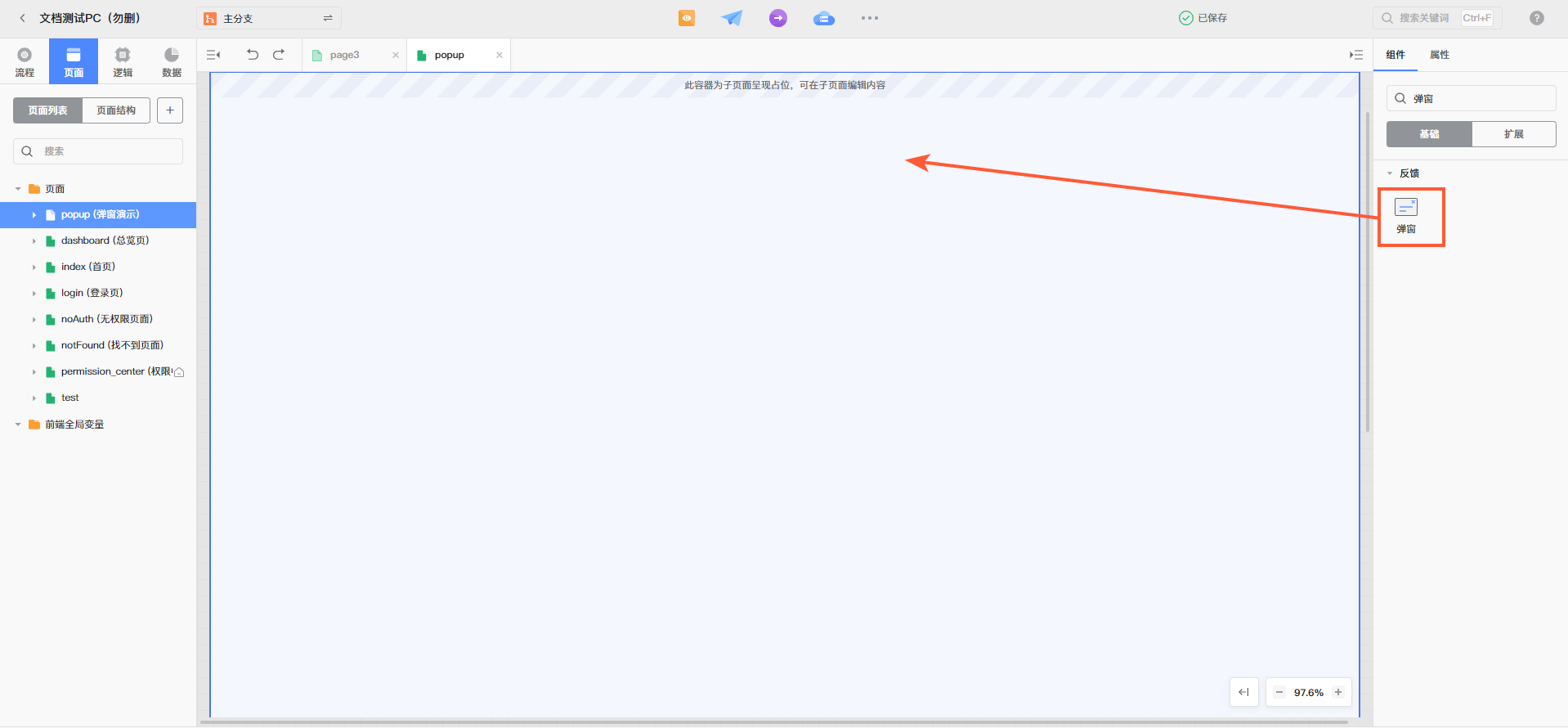
Task: Select the noAuth (无权限页面) page
Action: click(98, 320)
